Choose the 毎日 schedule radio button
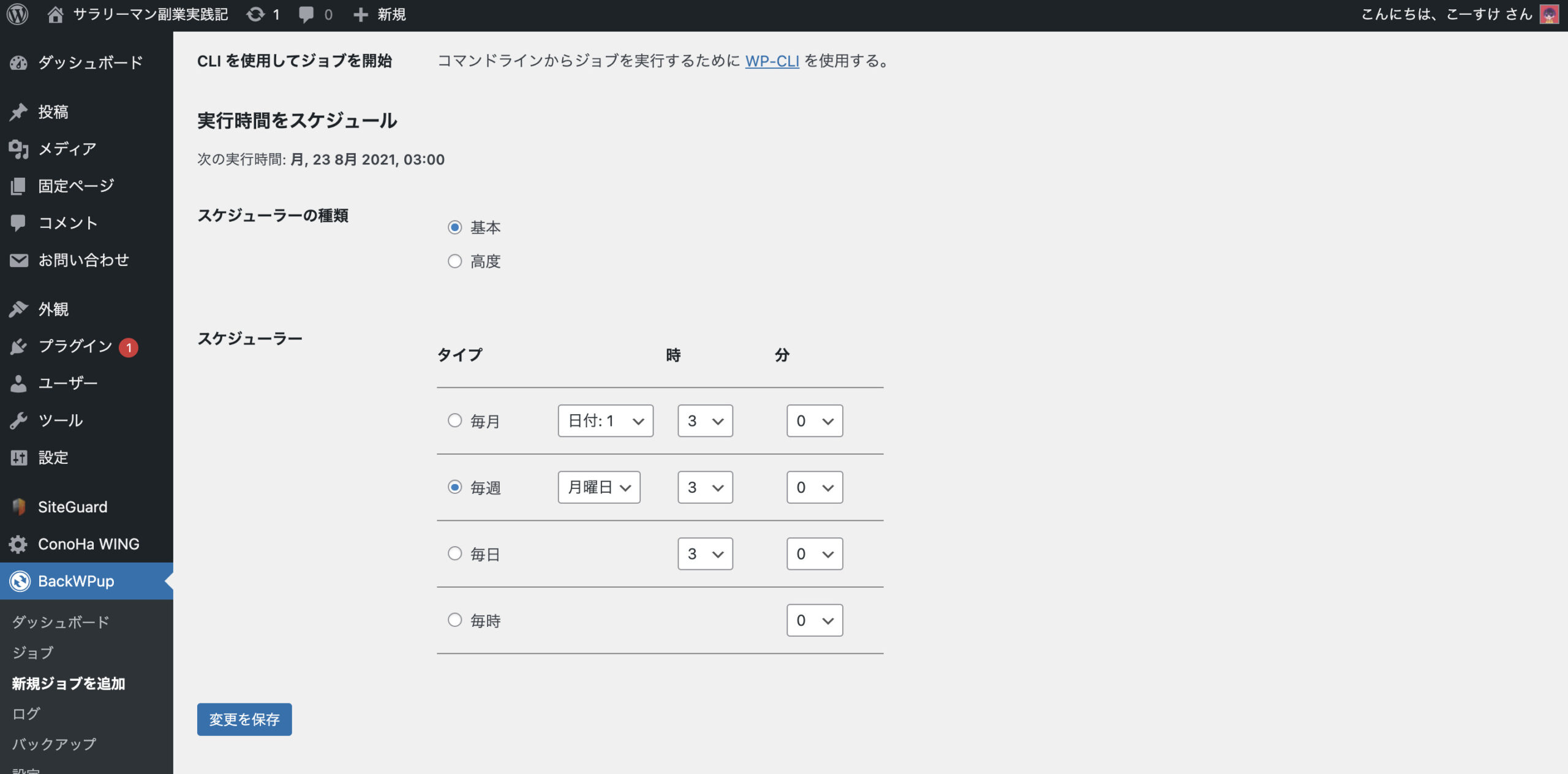Screen dimensions: 1568x774 click(454, 553)
